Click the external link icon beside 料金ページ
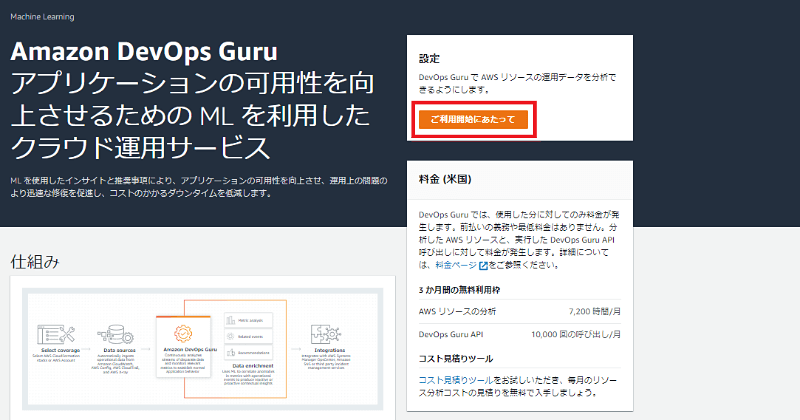The image size is (800, 420). point(483,265)
